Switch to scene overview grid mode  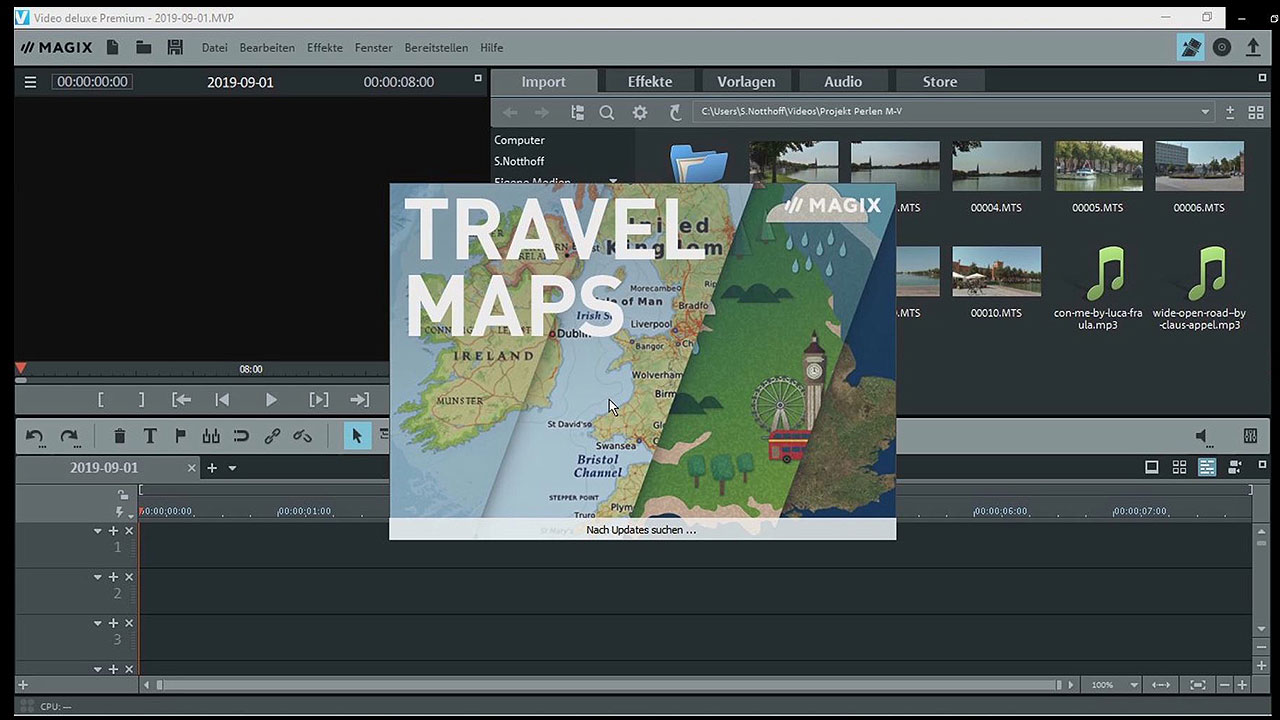tap(1179, 467)
